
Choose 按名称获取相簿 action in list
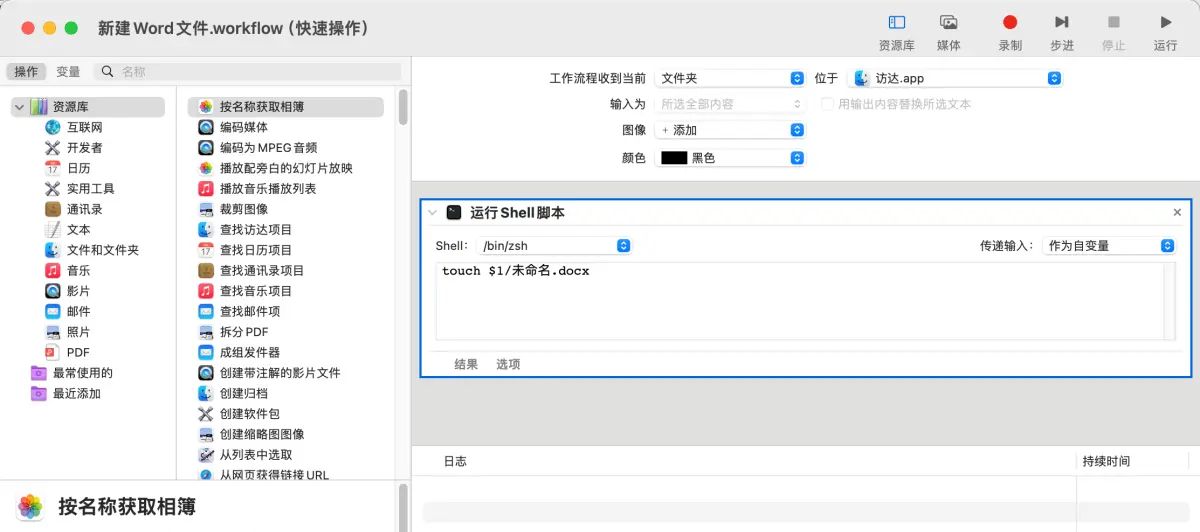262,107
